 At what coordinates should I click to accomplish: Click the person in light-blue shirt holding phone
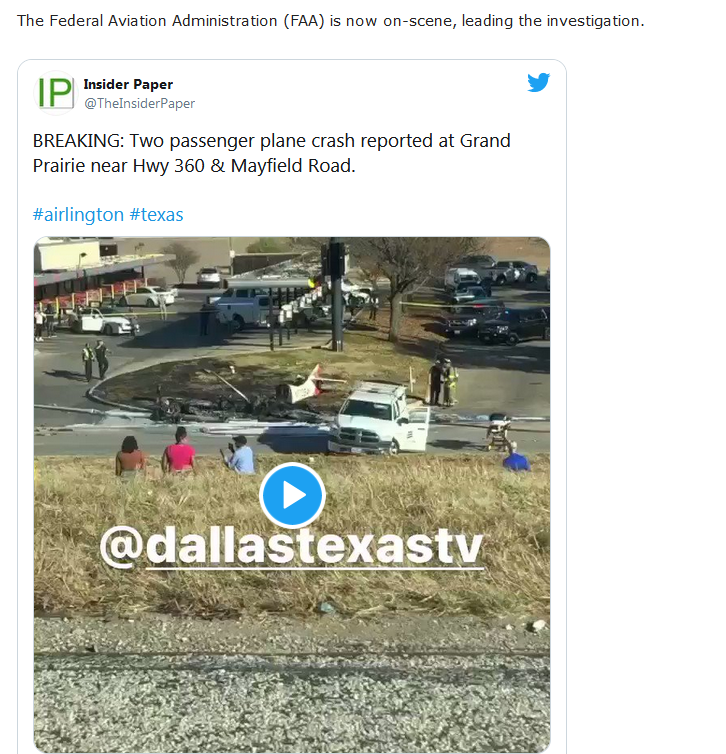pos(238,455)
